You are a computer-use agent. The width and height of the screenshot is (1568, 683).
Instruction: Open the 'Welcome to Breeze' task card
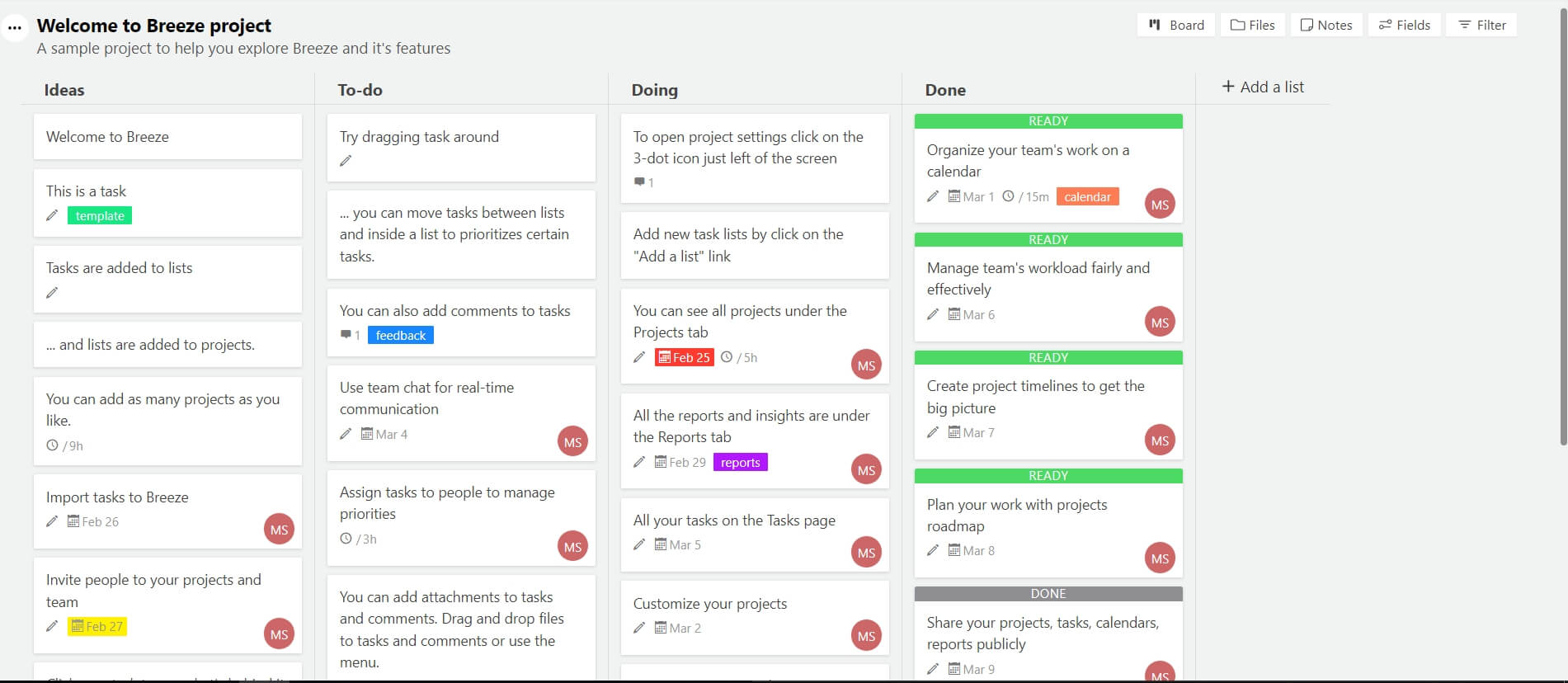point(167,137)
